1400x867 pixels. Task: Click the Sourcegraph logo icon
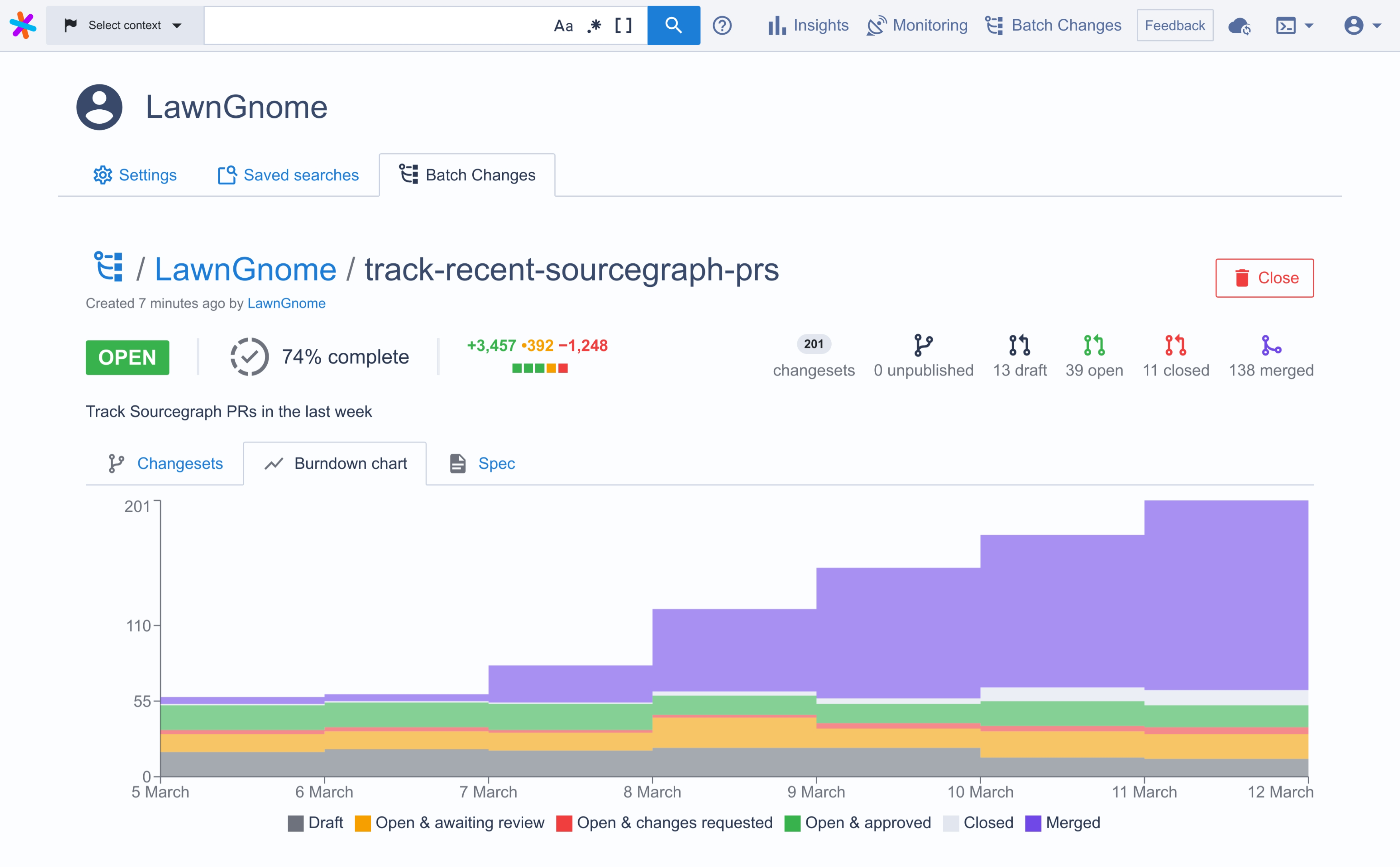(x=23, y=25)
